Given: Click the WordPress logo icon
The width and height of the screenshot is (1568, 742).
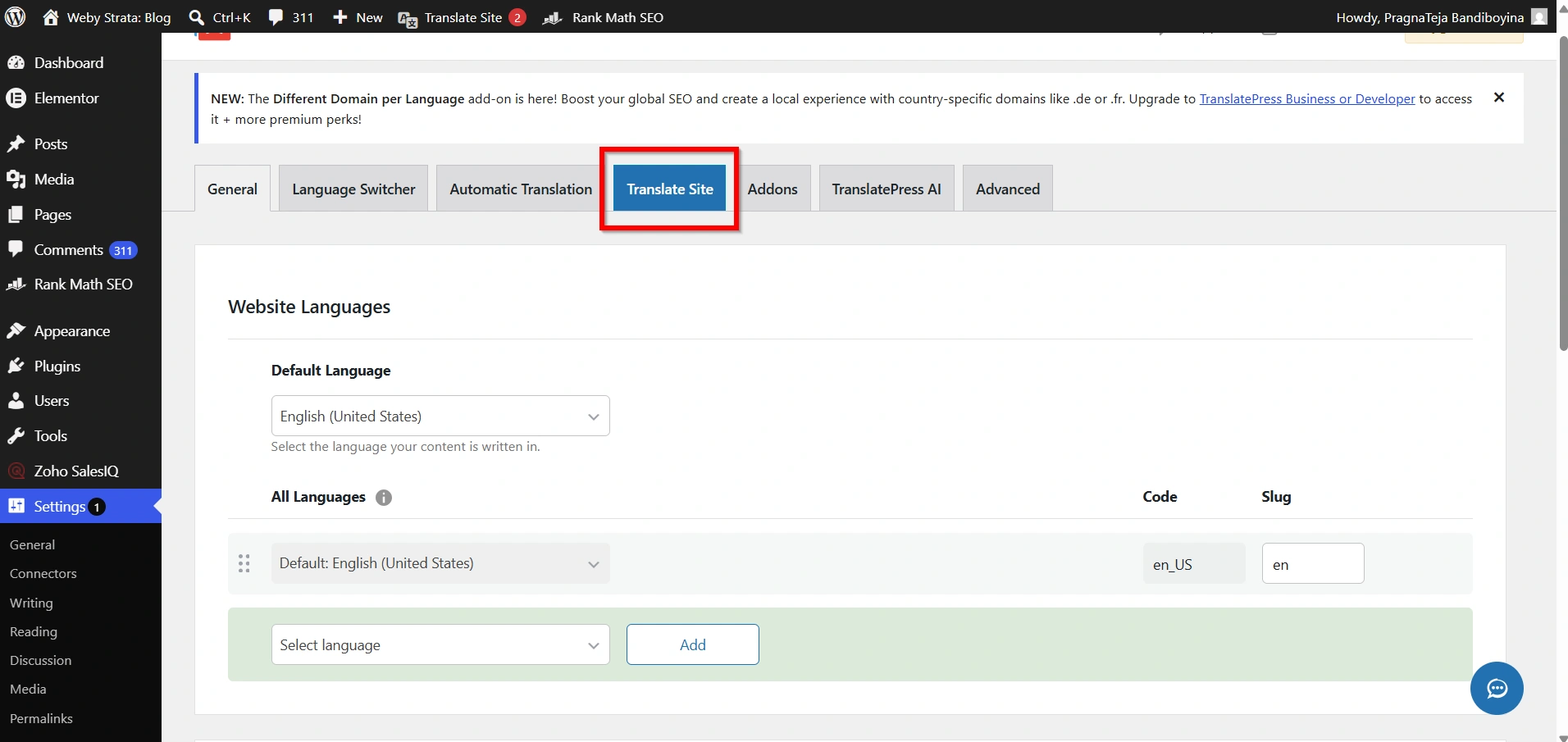Looking at the screenshot, I should 15,16.
